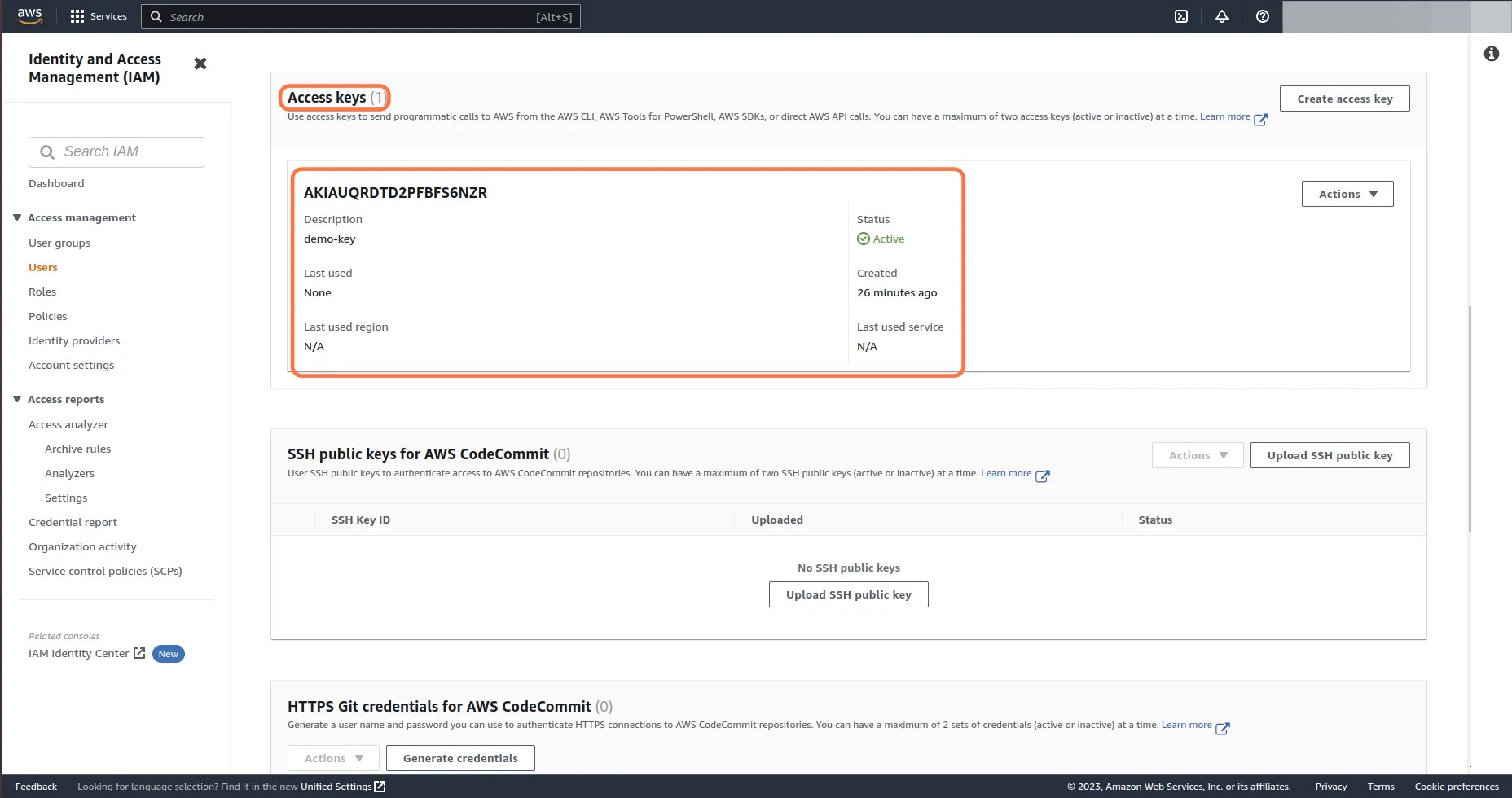Click inside the Search IAM field
This screenshot has height=798, width=1512.
click(116, 151)
